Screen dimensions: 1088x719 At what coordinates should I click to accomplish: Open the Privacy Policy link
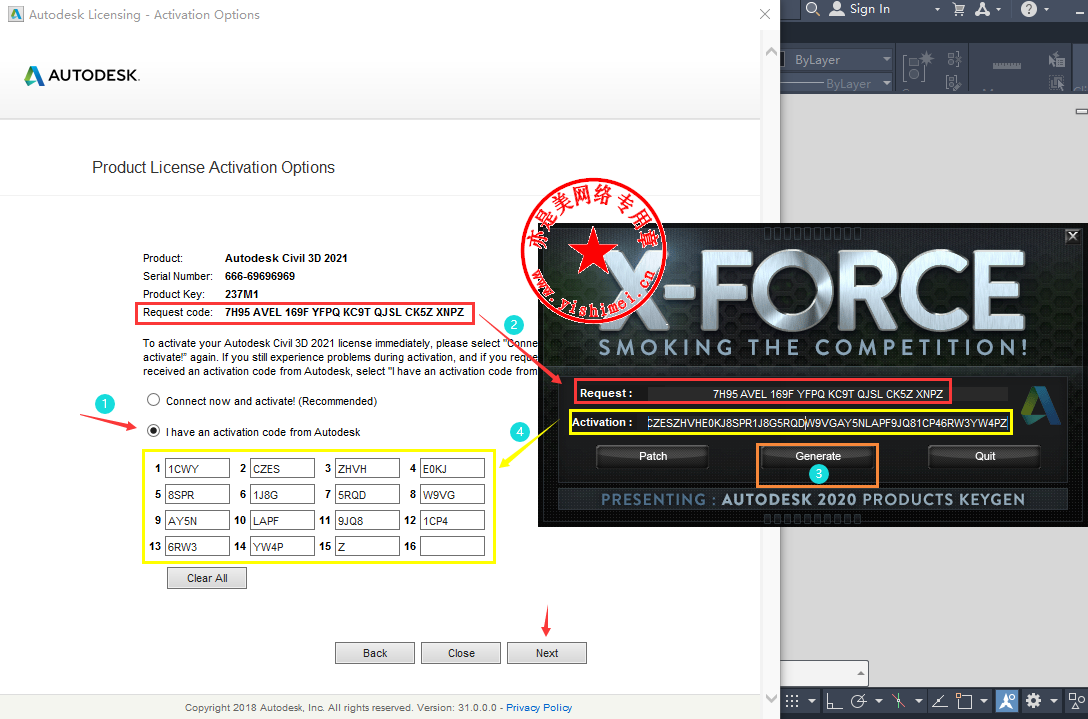pos(539,707)
